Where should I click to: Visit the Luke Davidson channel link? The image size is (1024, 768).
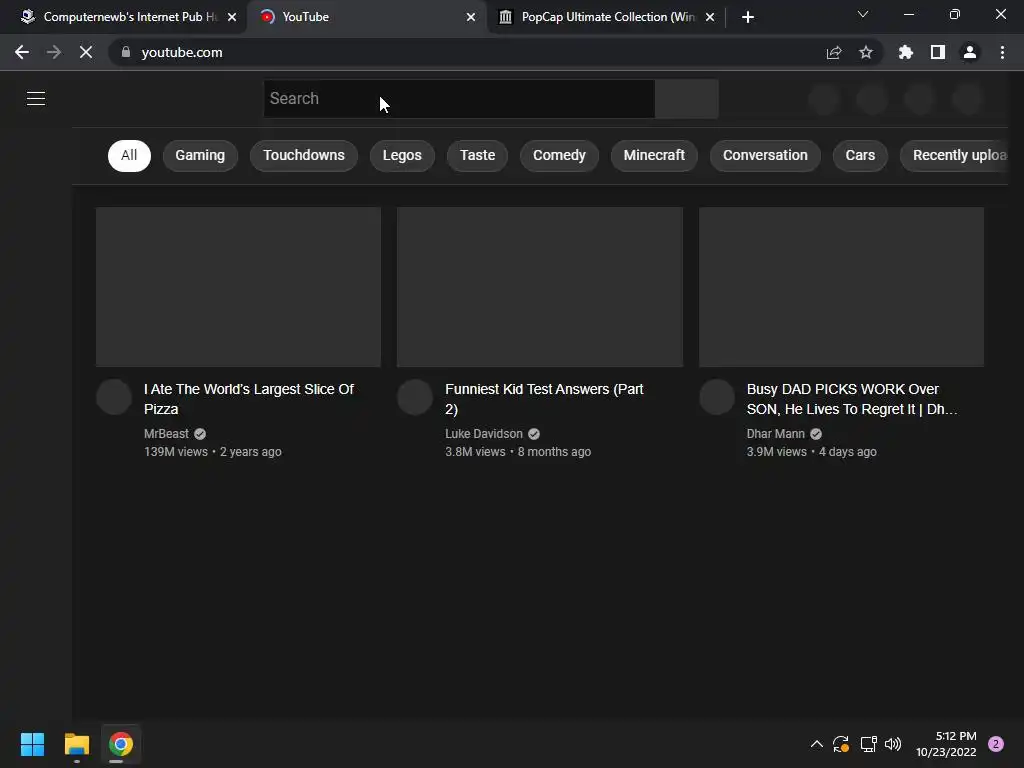484,434
